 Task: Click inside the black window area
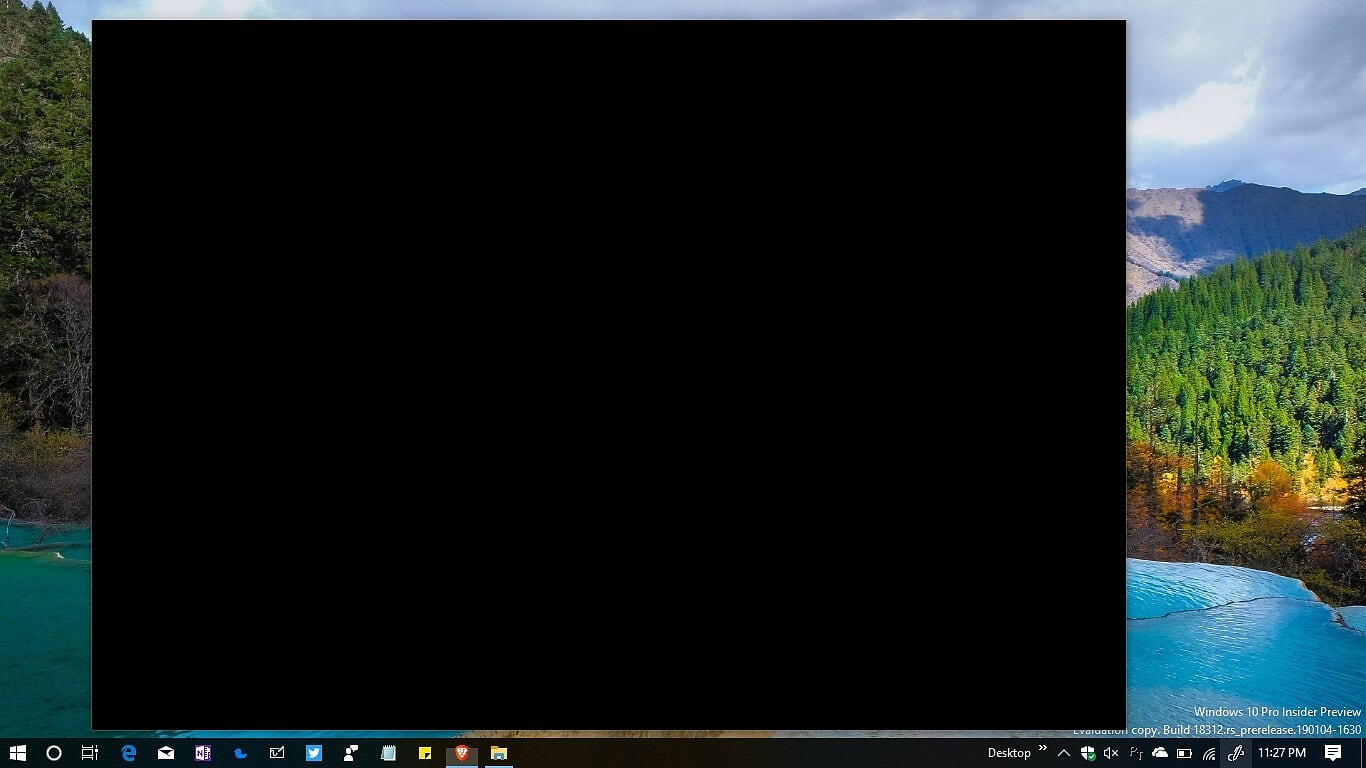[609, 375]
